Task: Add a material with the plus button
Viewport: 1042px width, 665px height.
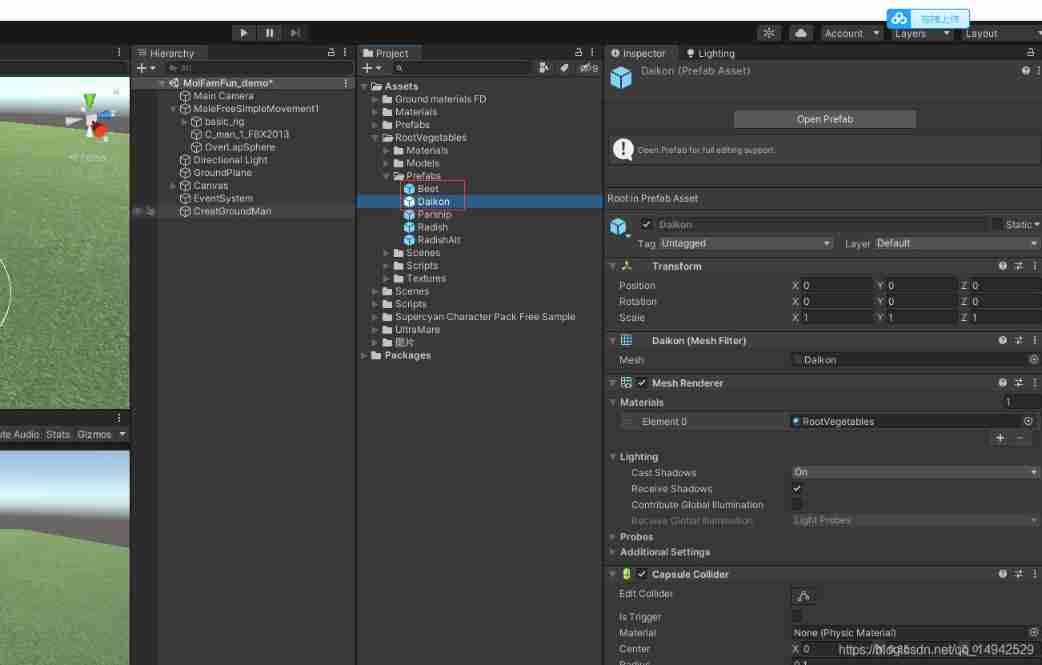Action: point(1000,438)
